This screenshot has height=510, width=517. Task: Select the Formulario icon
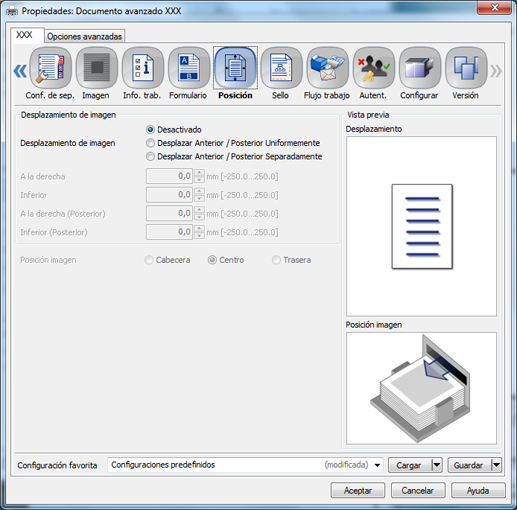pyautogui.click(x=189, y=68)
